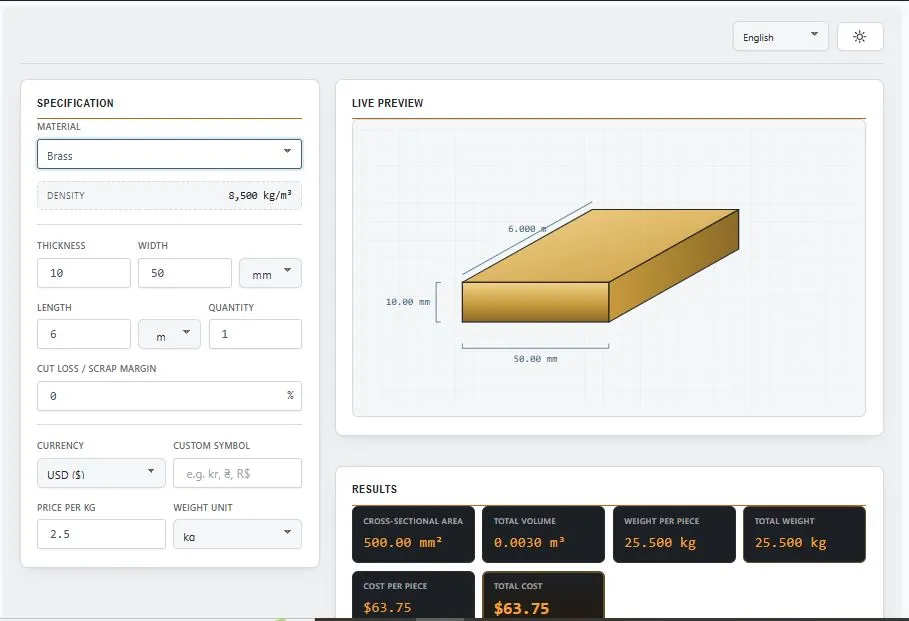This screenshot has height=621, width=909.
Task: Click the Weight Per Piece result card
Action: [x=674, y=534]
